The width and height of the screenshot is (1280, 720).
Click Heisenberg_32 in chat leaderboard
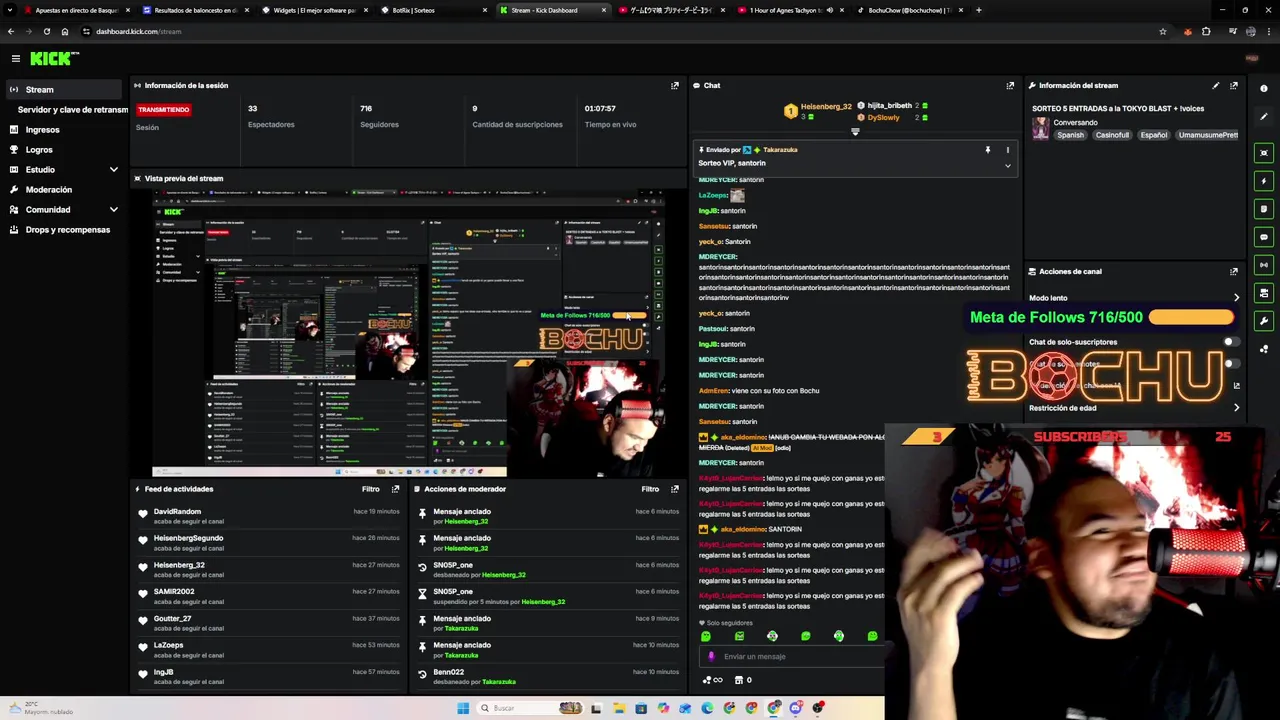pos(825,106)
